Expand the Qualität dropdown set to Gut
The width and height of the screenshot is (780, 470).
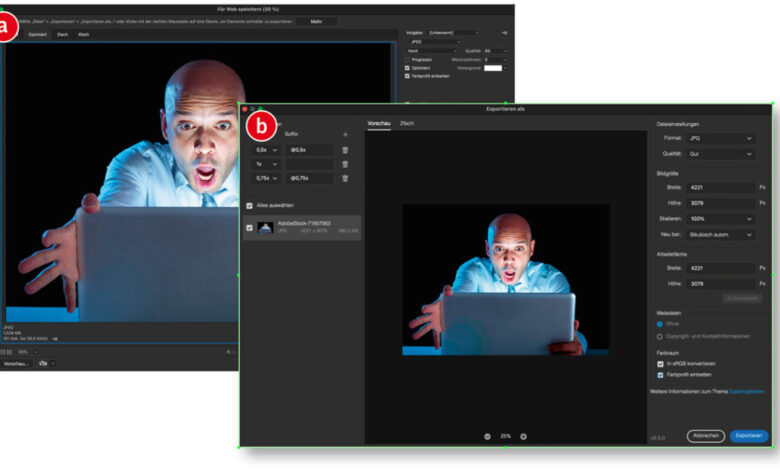[720, 154]
